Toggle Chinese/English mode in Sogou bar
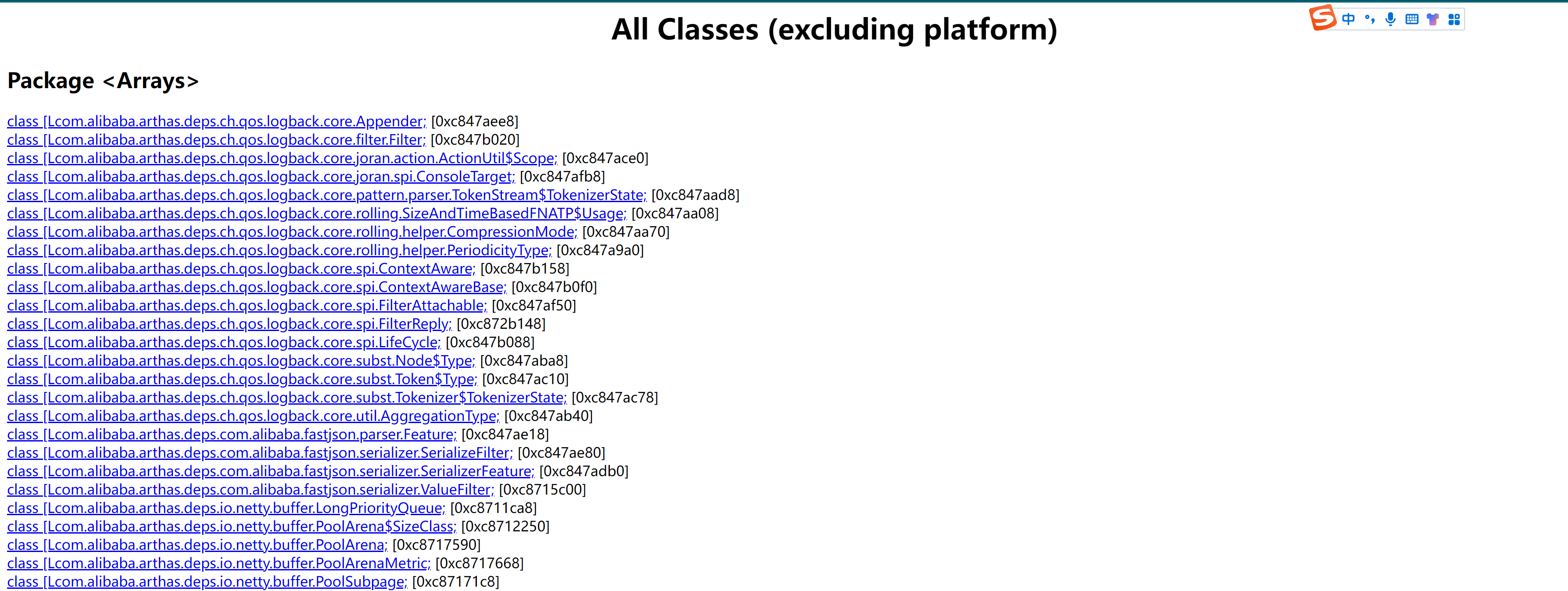Viewport: 1568px width, 591px height. pos(1348,19)
